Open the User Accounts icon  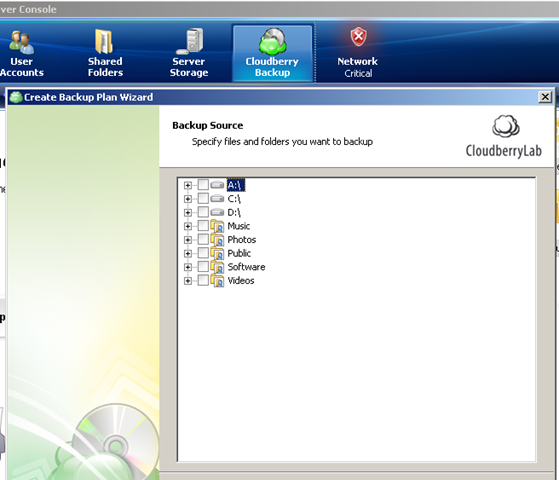21,42
